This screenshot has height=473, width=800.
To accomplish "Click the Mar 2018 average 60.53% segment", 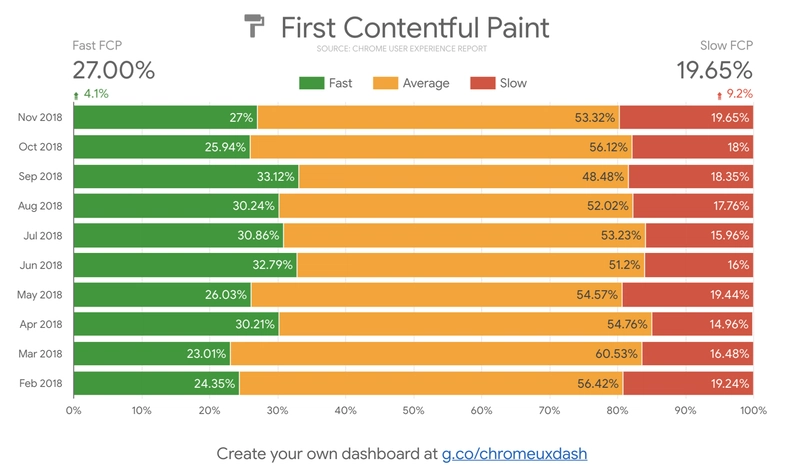I will point(436,354).
